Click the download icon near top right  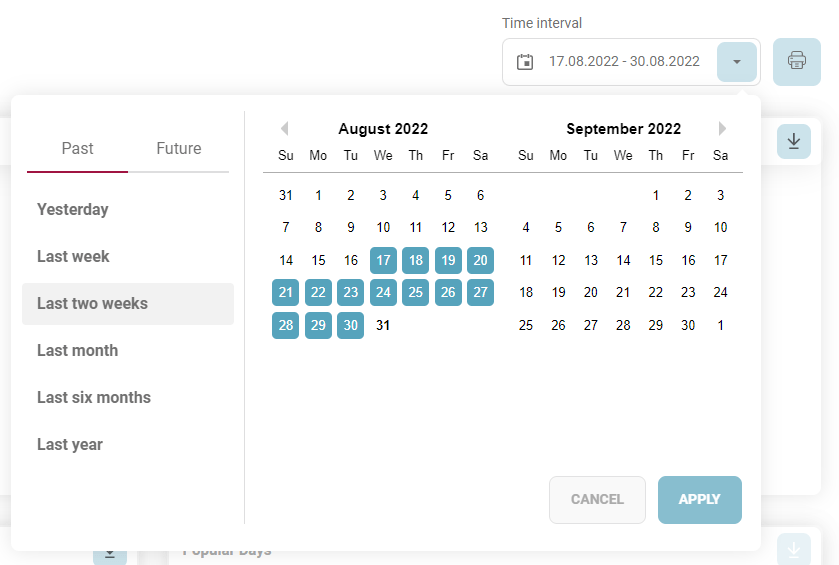coord(794,142)
